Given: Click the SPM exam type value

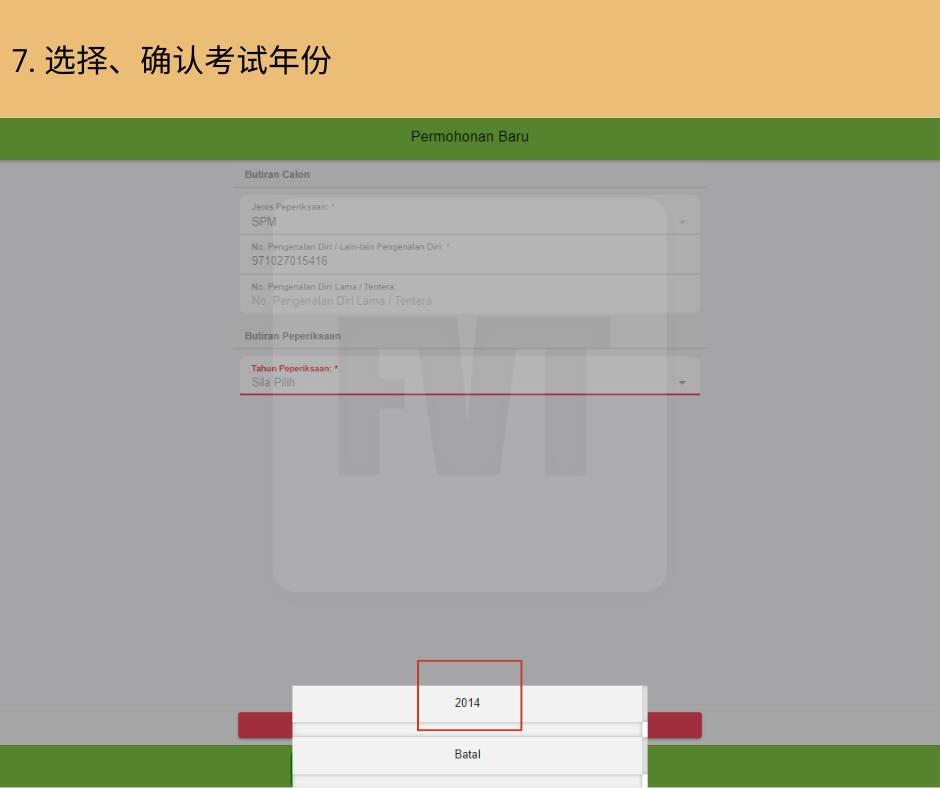Looking at the screenshot, I should [x=264, y=222].
